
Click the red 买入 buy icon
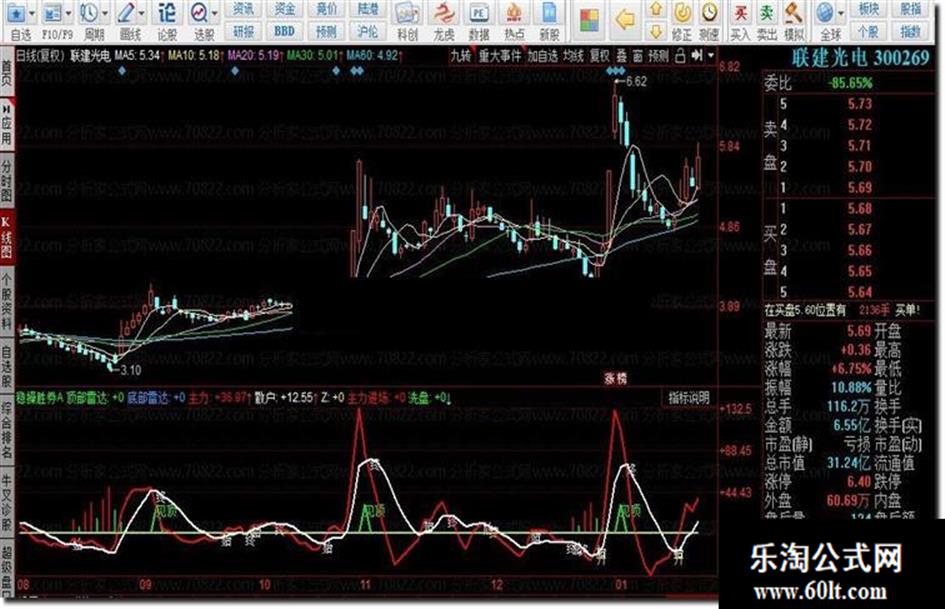pos(740,14)
